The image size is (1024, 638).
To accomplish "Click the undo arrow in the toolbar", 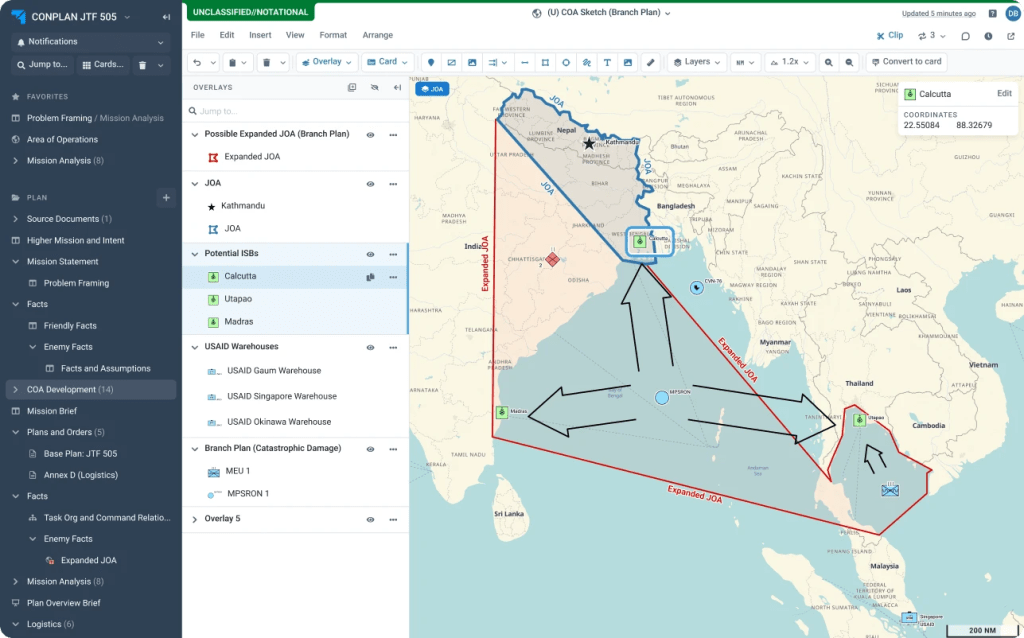I will 199,62.
